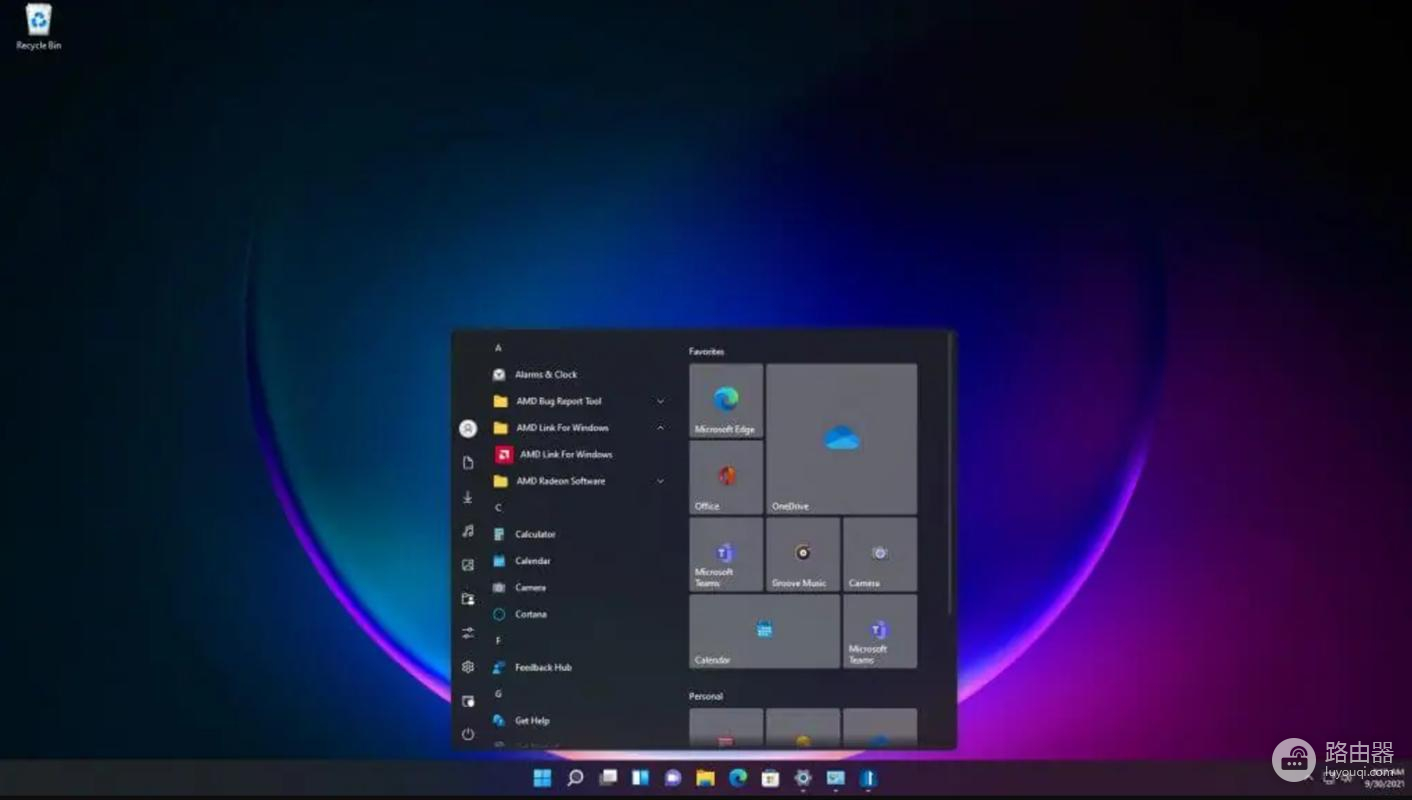Screen dimensions: 1412x800
Task: Click the Favorites tile group header
Action: (x=706, y=352)
